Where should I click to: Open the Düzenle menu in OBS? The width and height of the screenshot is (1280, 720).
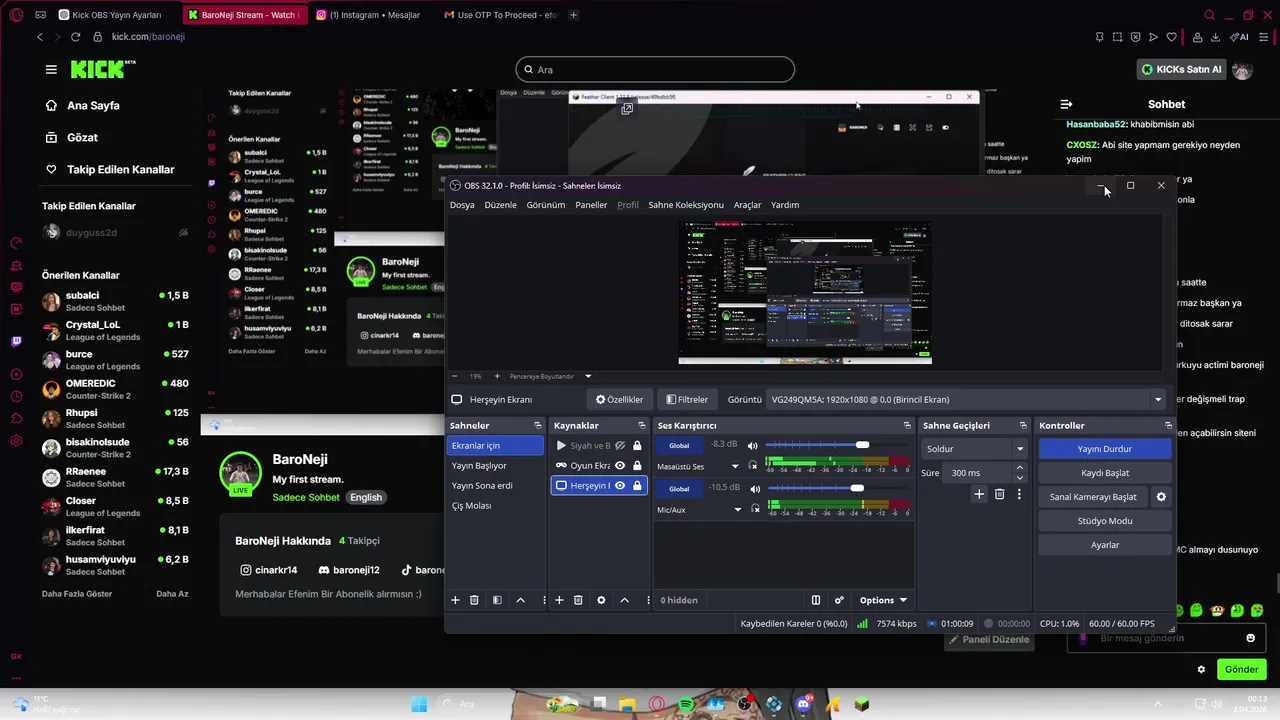(x=500, y=205)
